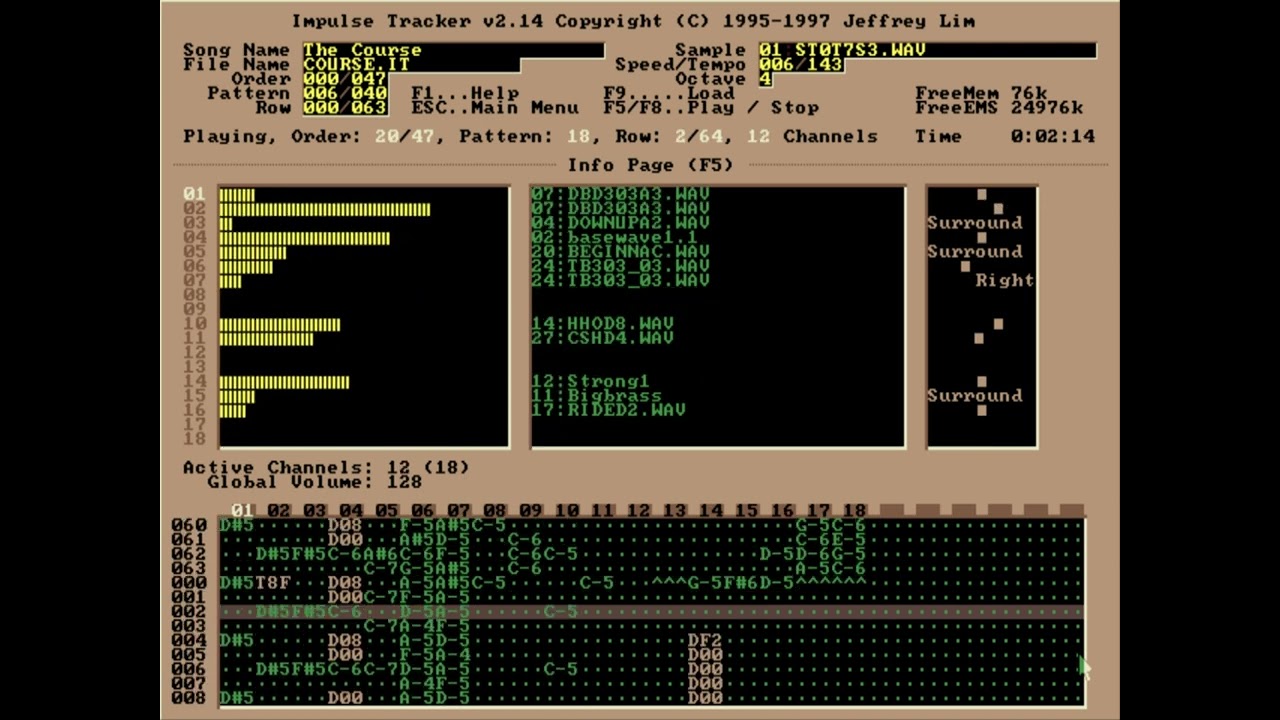This screenshot has height=720, width=1280.
Task: Click the Song Name field "The Course"
Action: pyautogui.click(x=454, y=50)
